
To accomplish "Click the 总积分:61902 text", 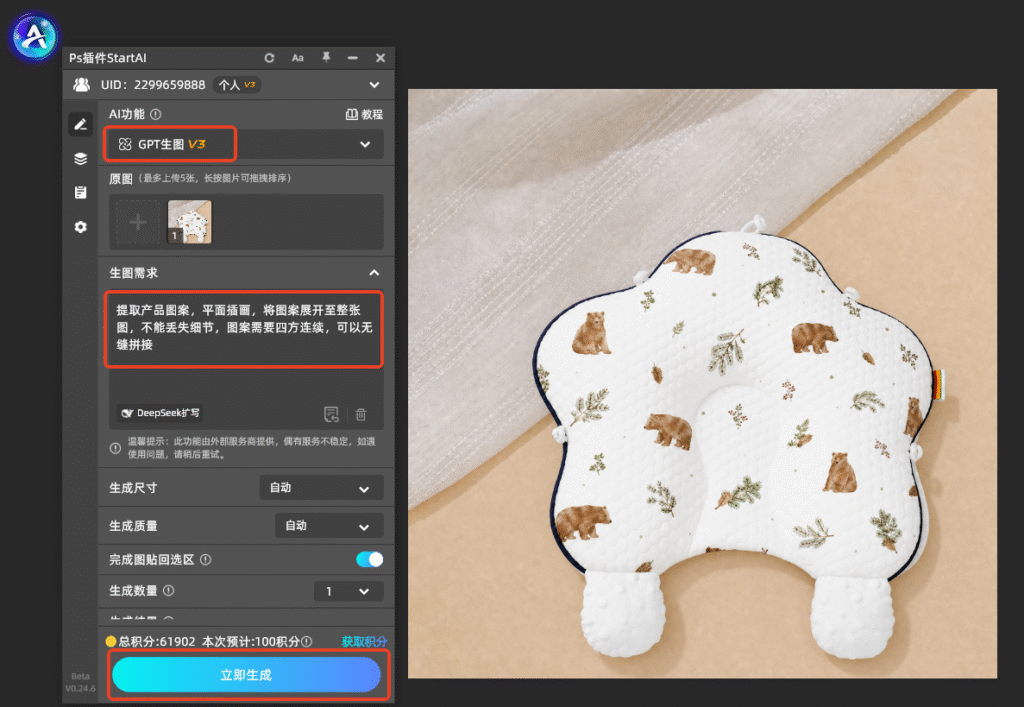I will [x=157, y=642].
